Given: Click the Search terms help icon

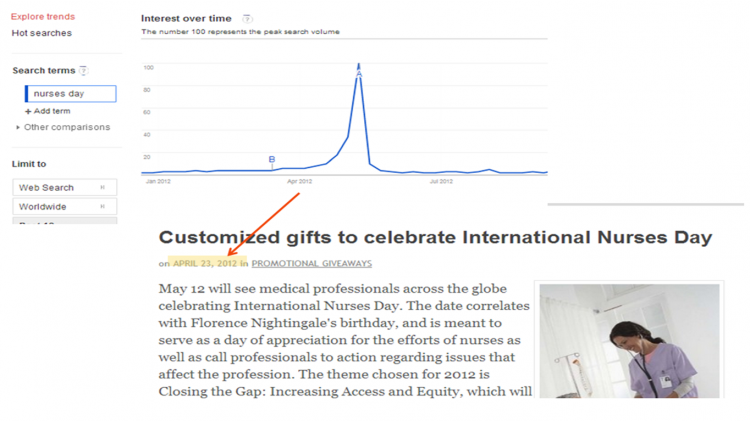Looking at the screenshot, I should pos(84,71).
